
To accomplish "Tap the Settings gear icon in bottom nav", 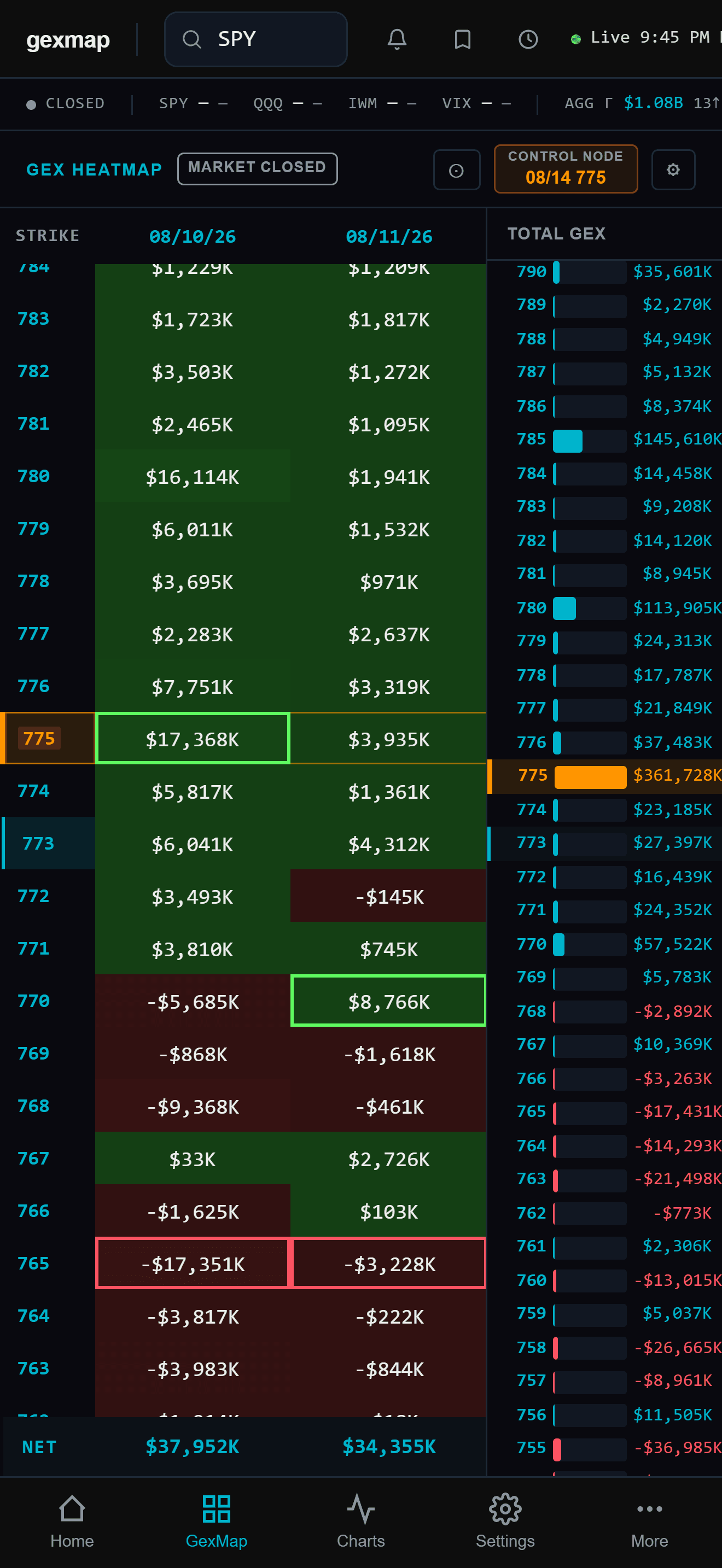I will [505, 1510].
